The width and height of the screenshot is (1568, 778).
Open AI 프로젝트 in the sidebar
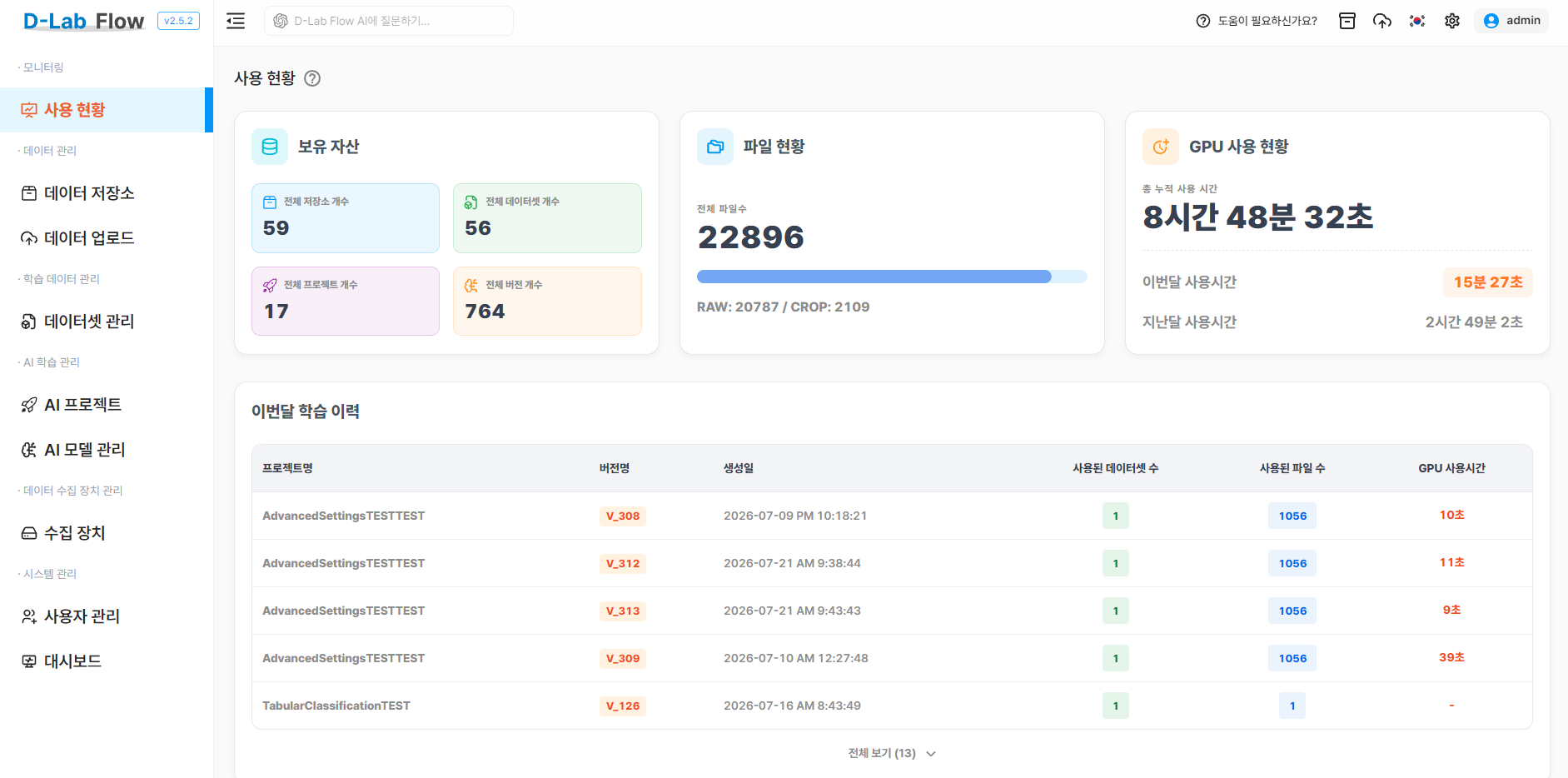107,405
